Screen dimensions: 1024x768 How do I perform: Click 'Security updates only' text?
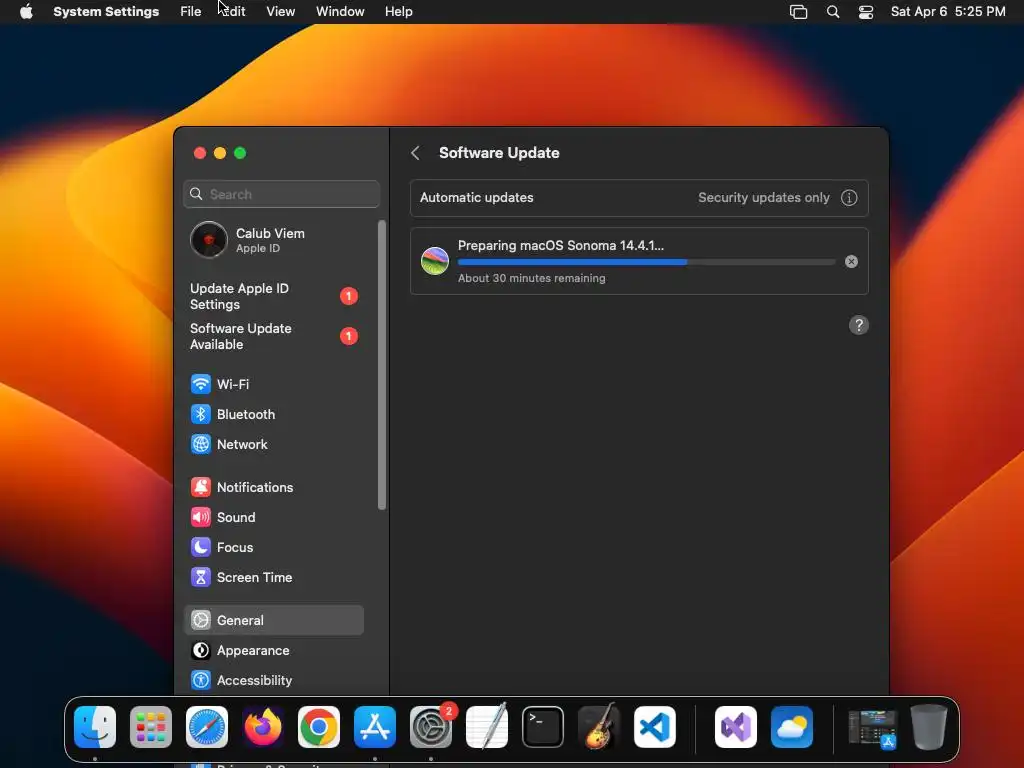[x=763, y=198]
